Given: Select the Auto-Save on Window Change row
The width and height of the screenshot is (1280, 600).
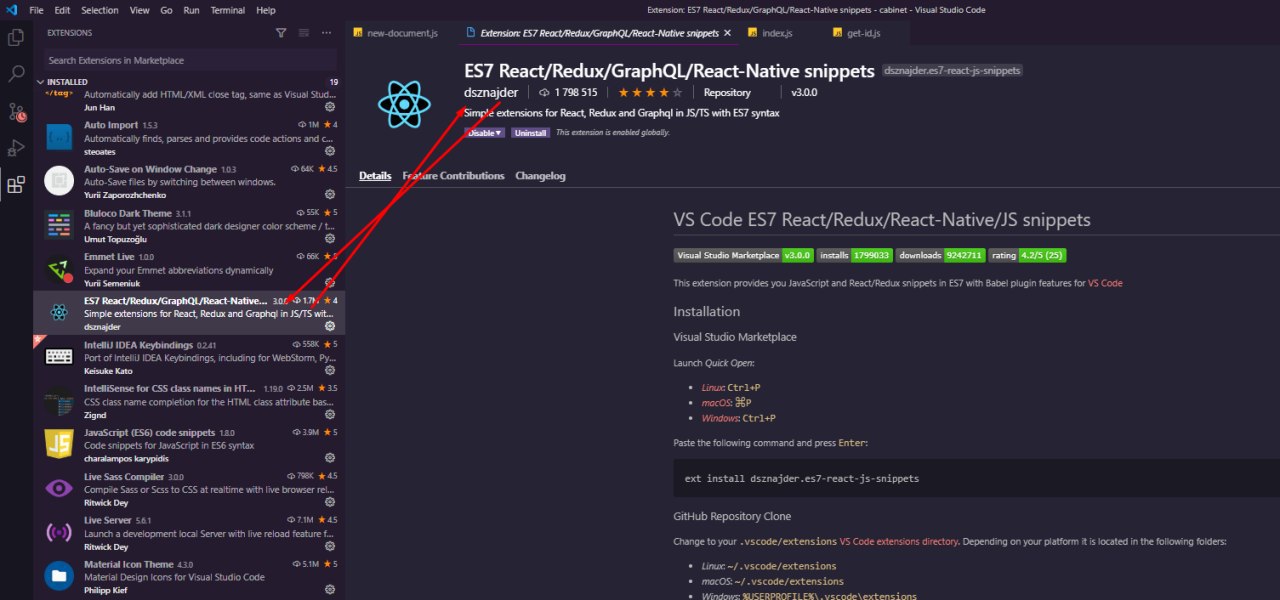Looking at the screenshot, I should [x=189, y=182].
